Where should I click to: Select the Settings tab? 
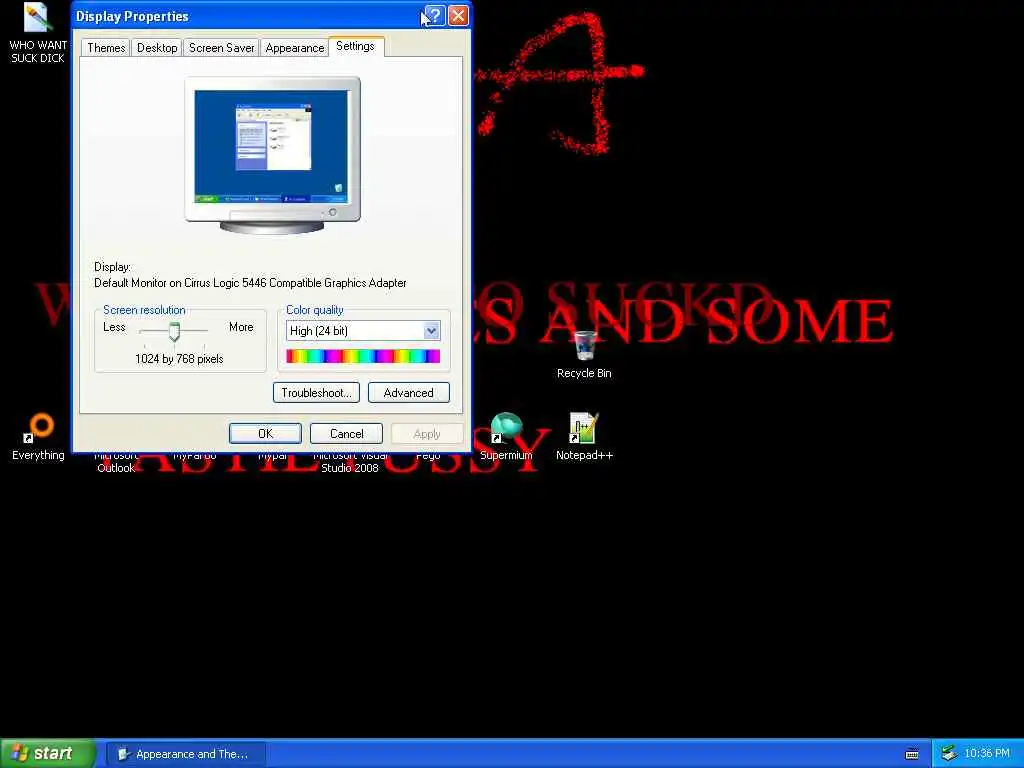(355, 46)
